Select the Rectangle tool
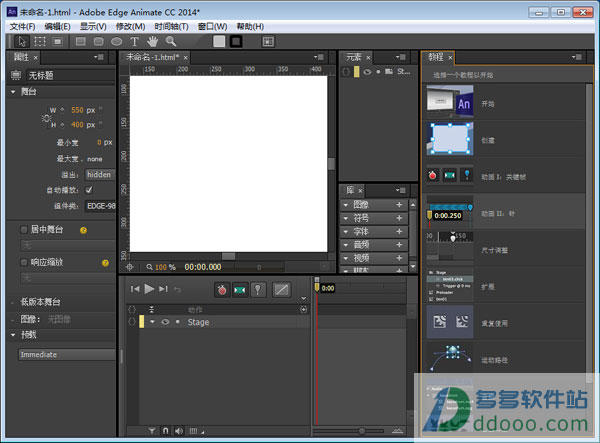The image size is (600, 443). (x=80, y=41)
